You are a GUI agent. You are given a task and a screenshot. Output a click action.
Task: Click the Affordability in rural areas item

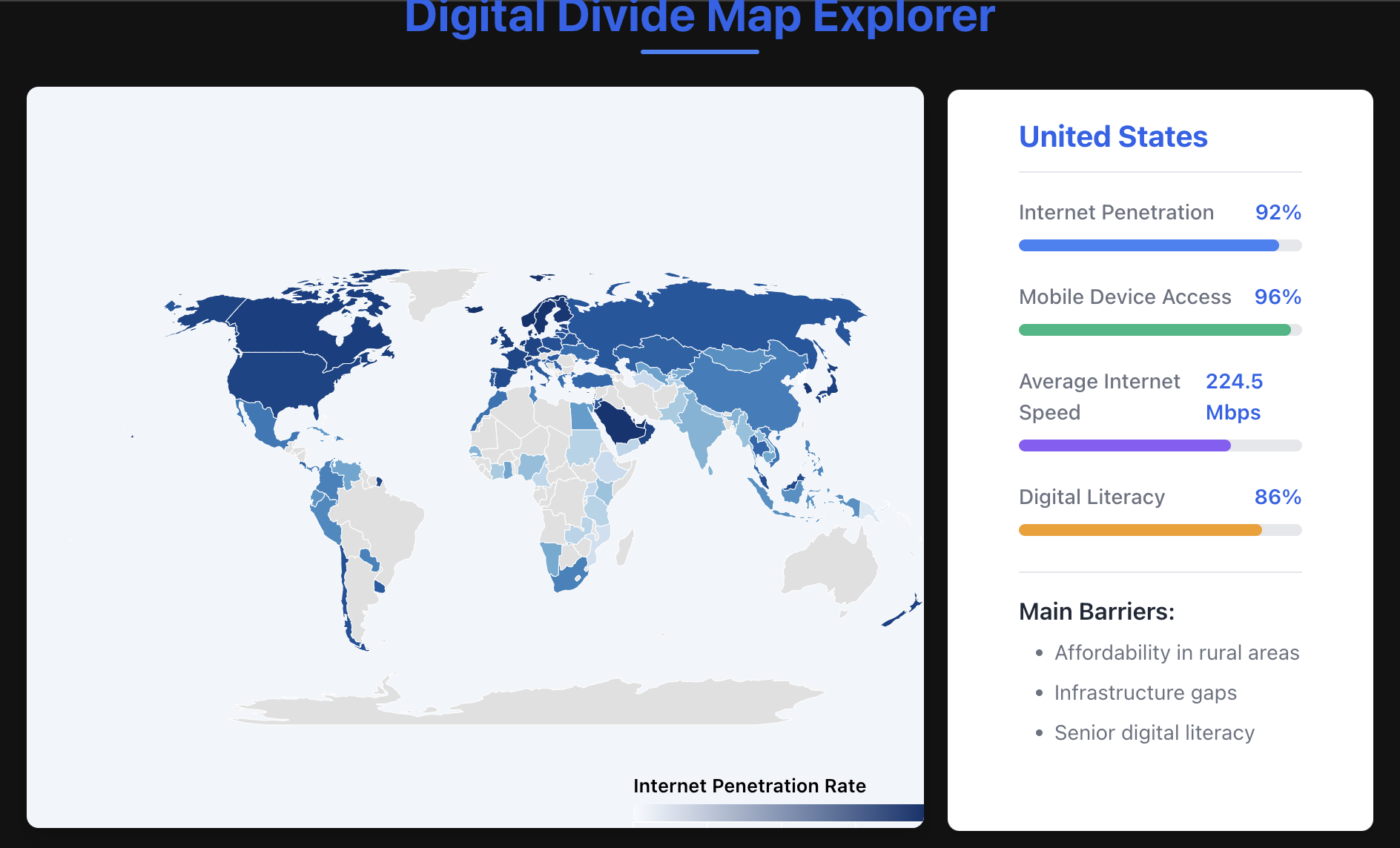[x=1177, y=653]
